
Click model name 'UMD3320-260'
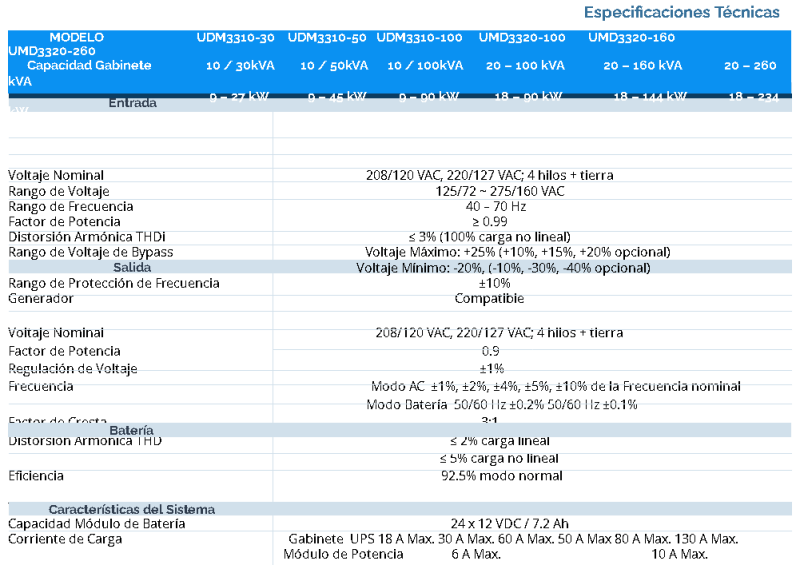tap(52, 51)
